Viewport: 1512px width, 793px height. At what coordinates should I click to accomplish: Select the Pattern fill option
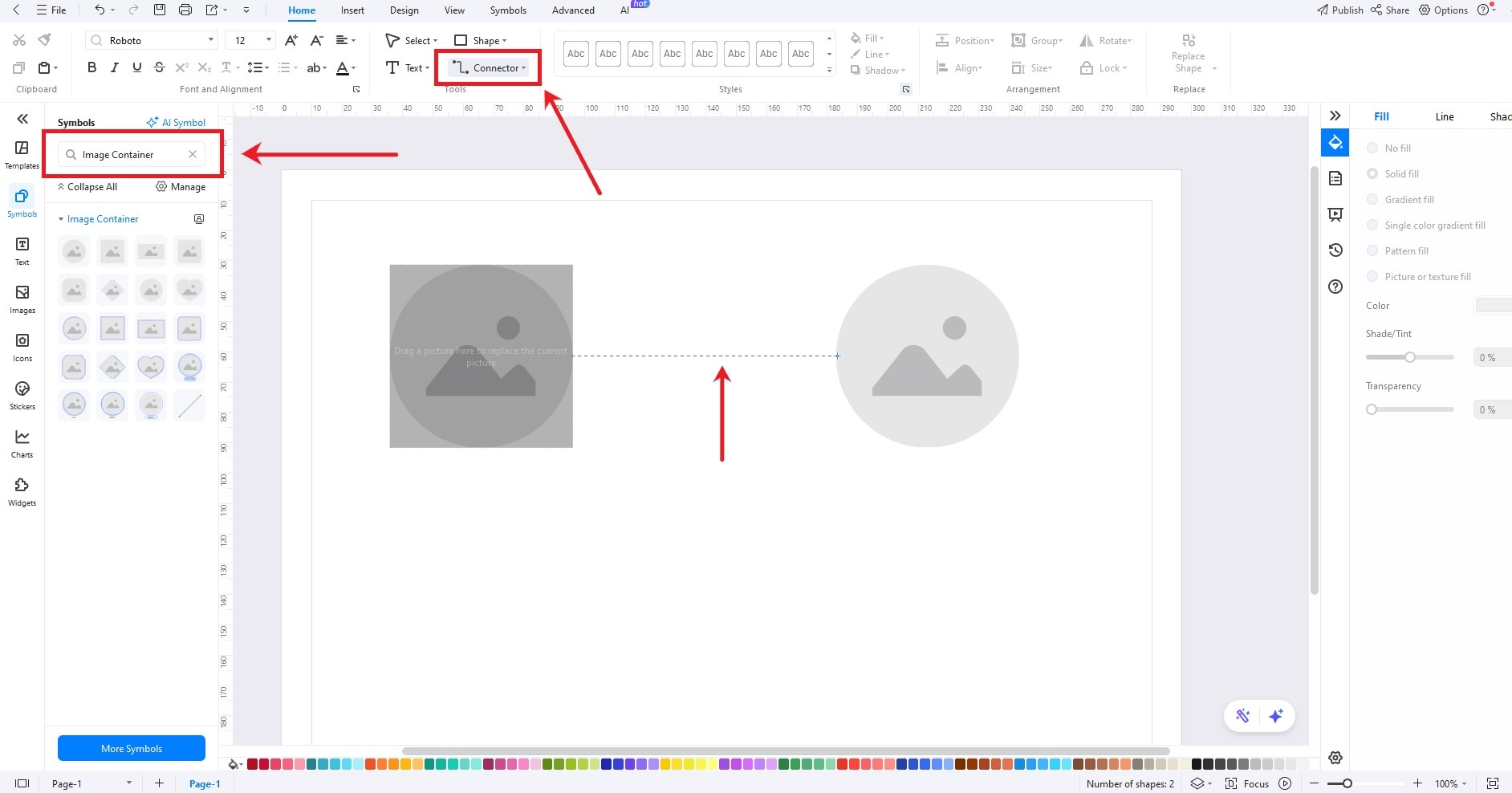(x=1399, y=250)
